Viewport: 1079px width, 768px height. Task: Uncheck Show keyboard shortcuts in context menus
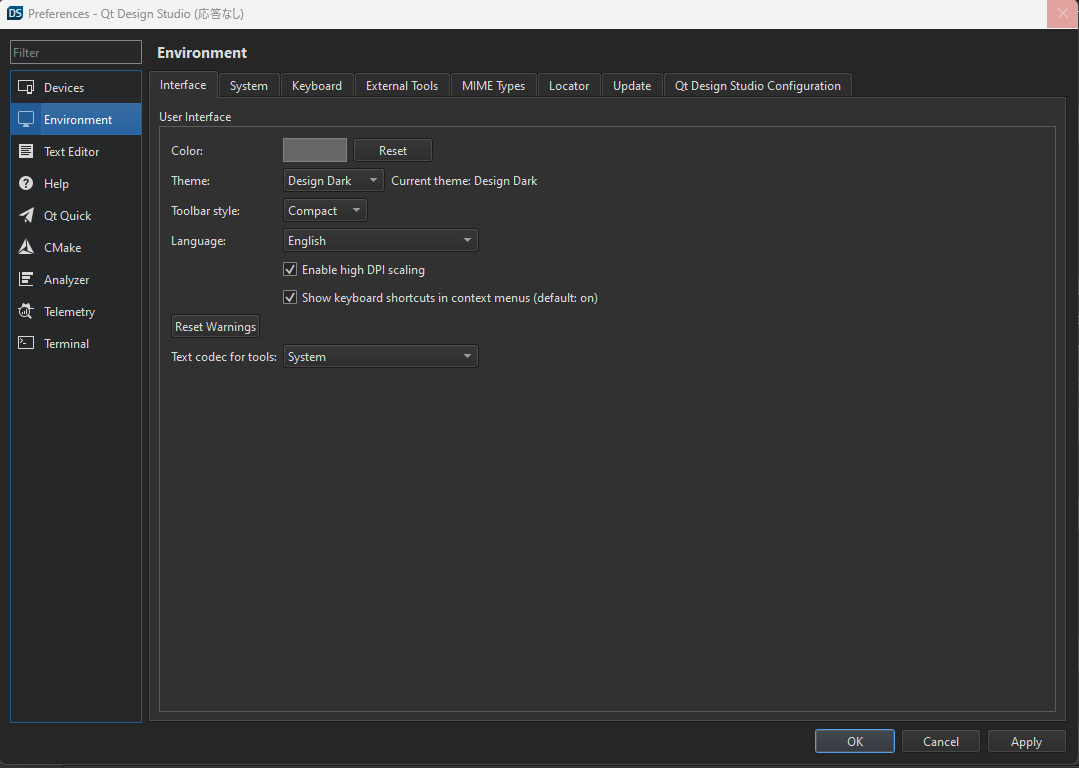pyautogui.click(x=290, y=297)
